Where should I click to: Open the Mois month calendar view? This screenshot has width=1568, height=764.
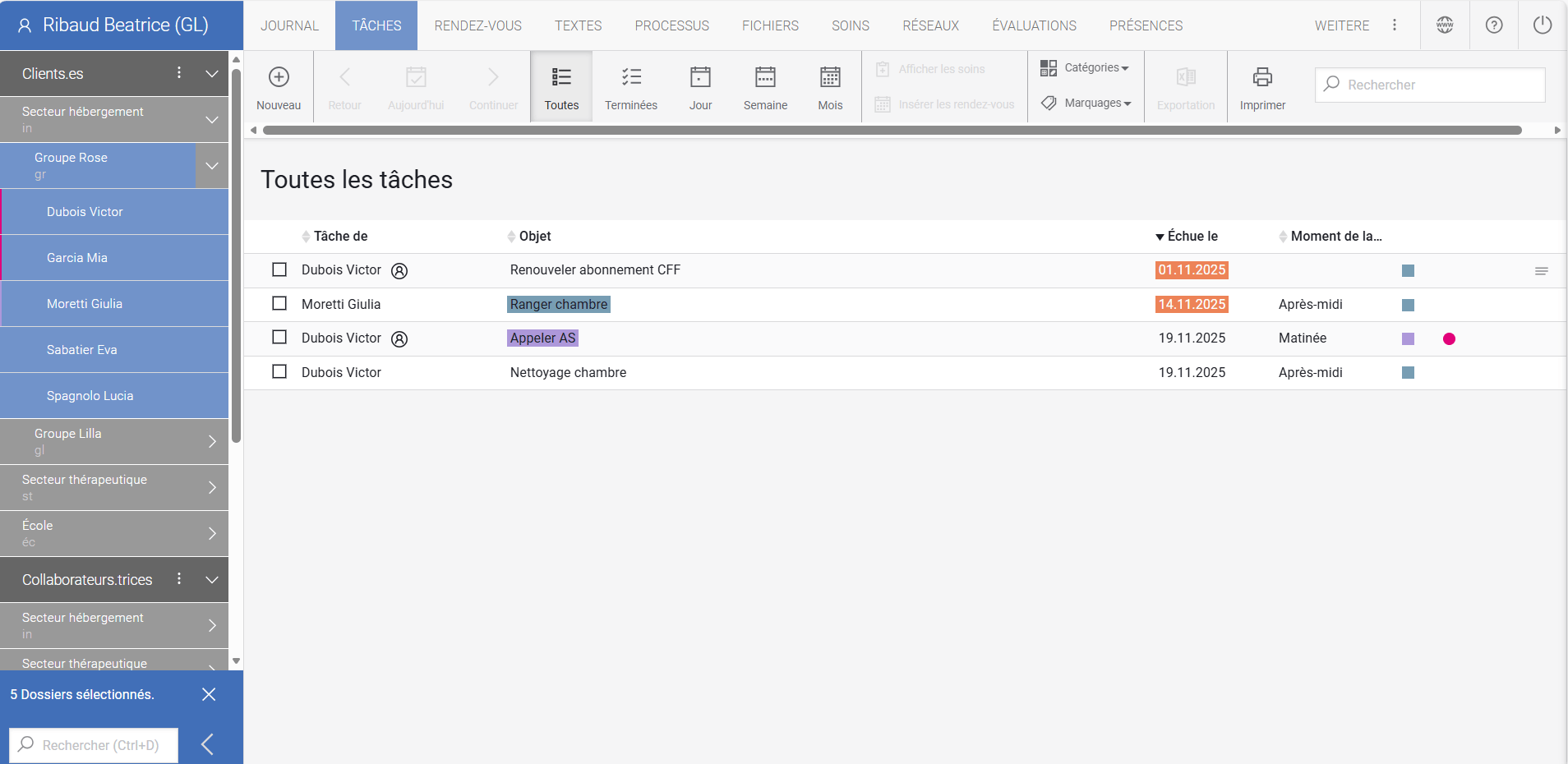[830, 77]
